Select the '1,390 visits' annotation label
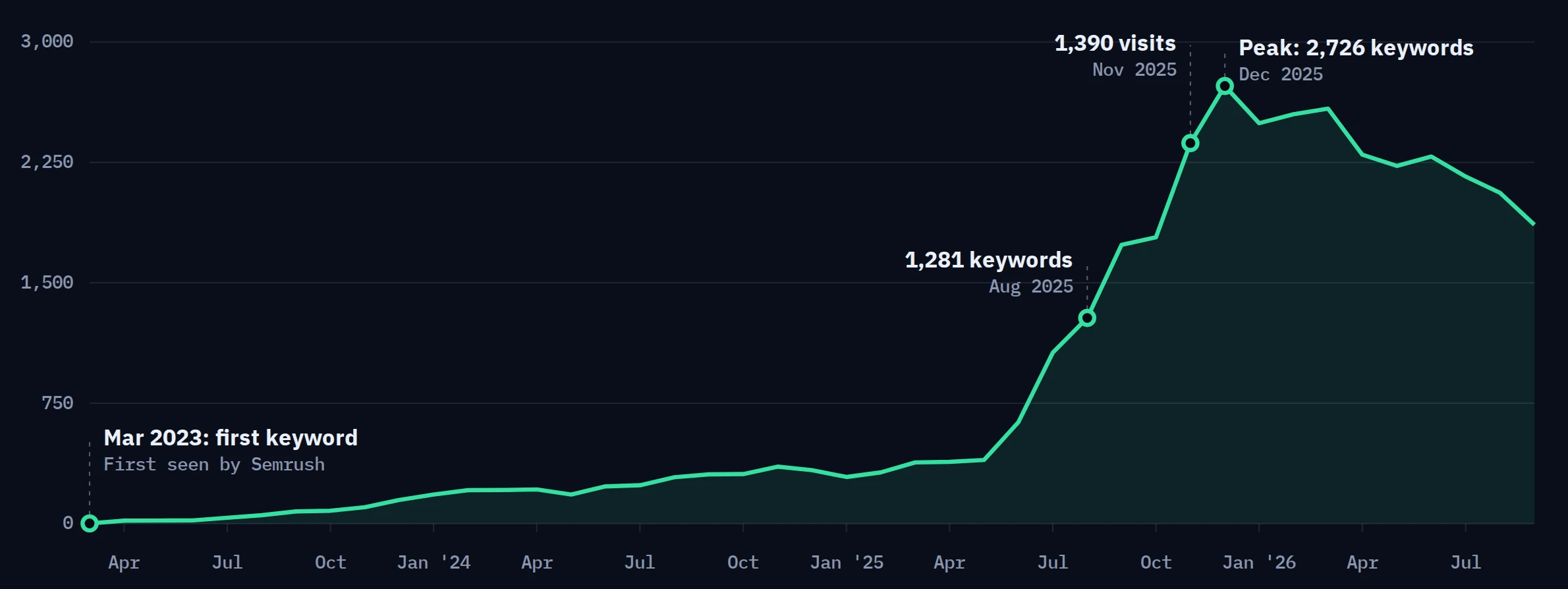Screen dimensions: 1568x589 [1115, 43]
